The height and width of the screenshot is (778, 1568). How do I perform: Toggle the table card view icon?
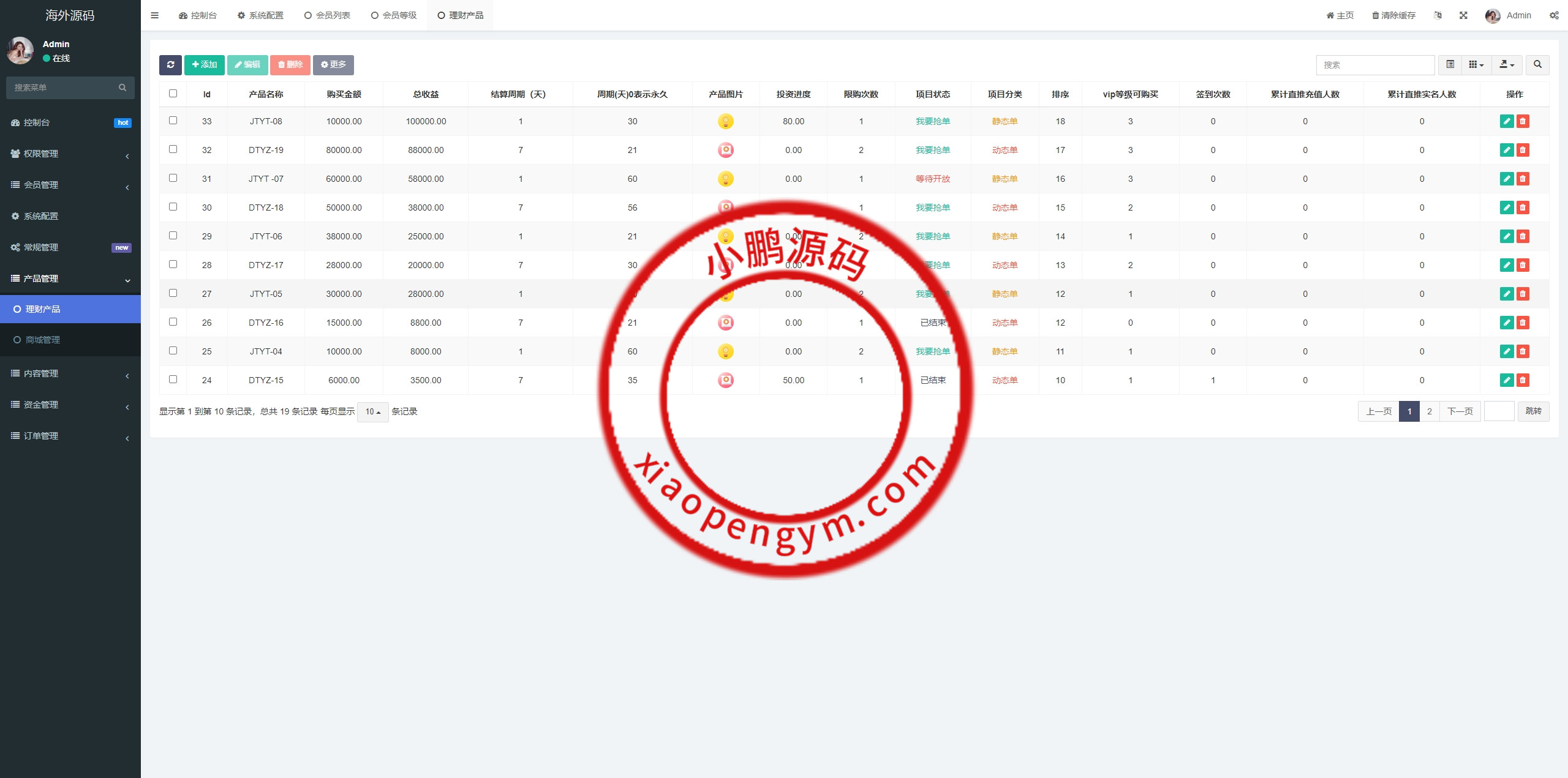tap(1450, 65)
